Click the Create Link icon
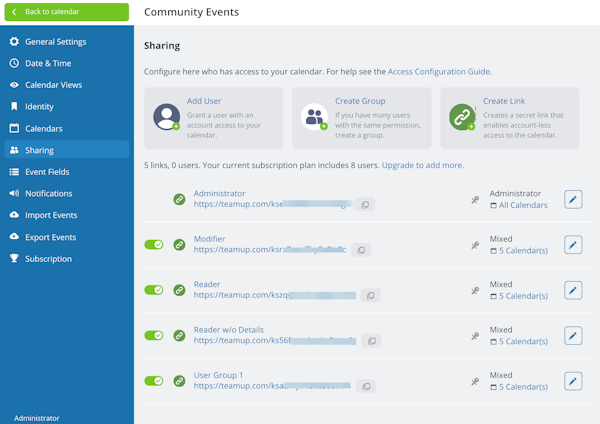 click(462, 118)
